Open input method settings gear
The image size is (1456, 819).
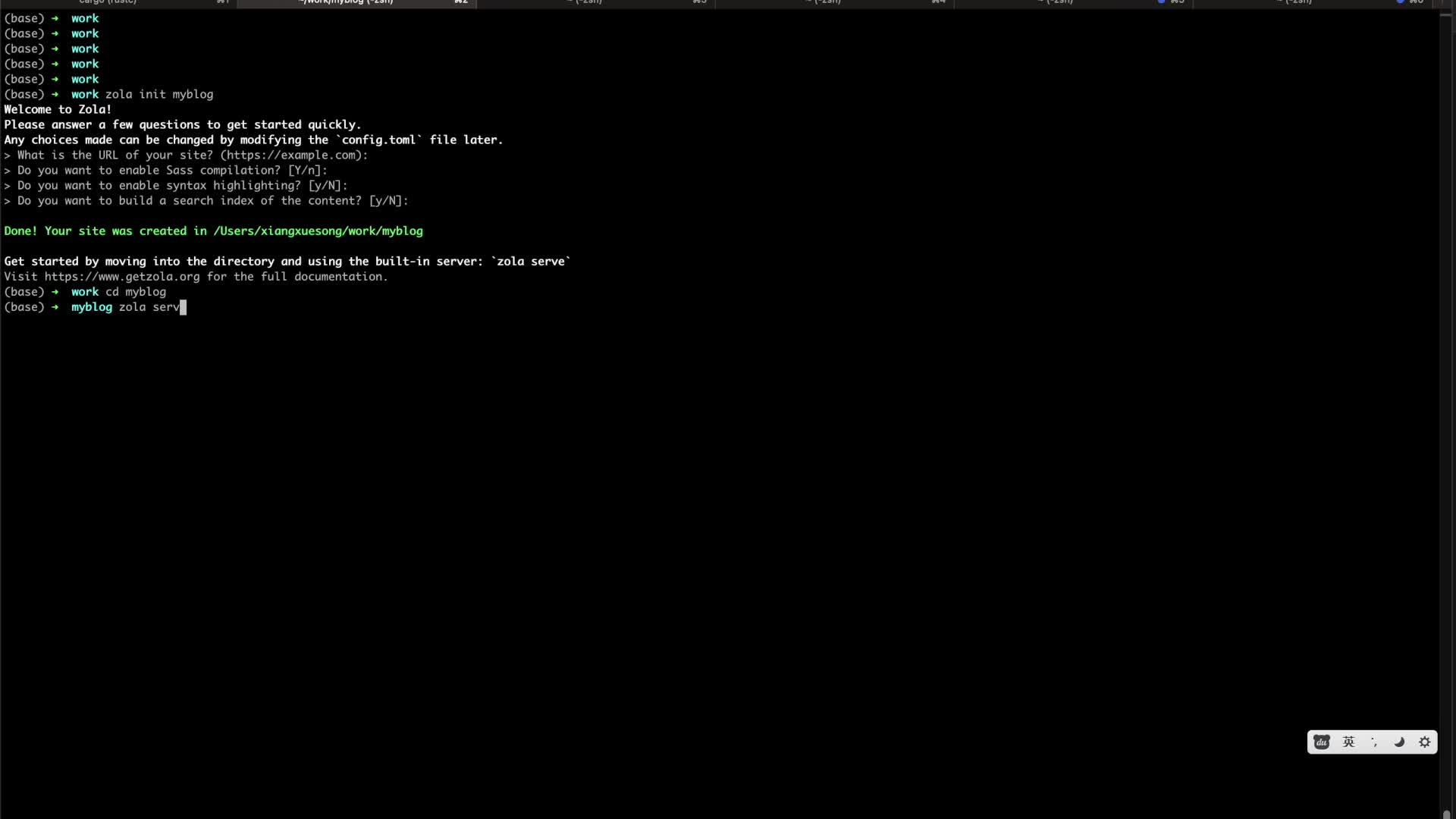click(x=1425, y=742)
